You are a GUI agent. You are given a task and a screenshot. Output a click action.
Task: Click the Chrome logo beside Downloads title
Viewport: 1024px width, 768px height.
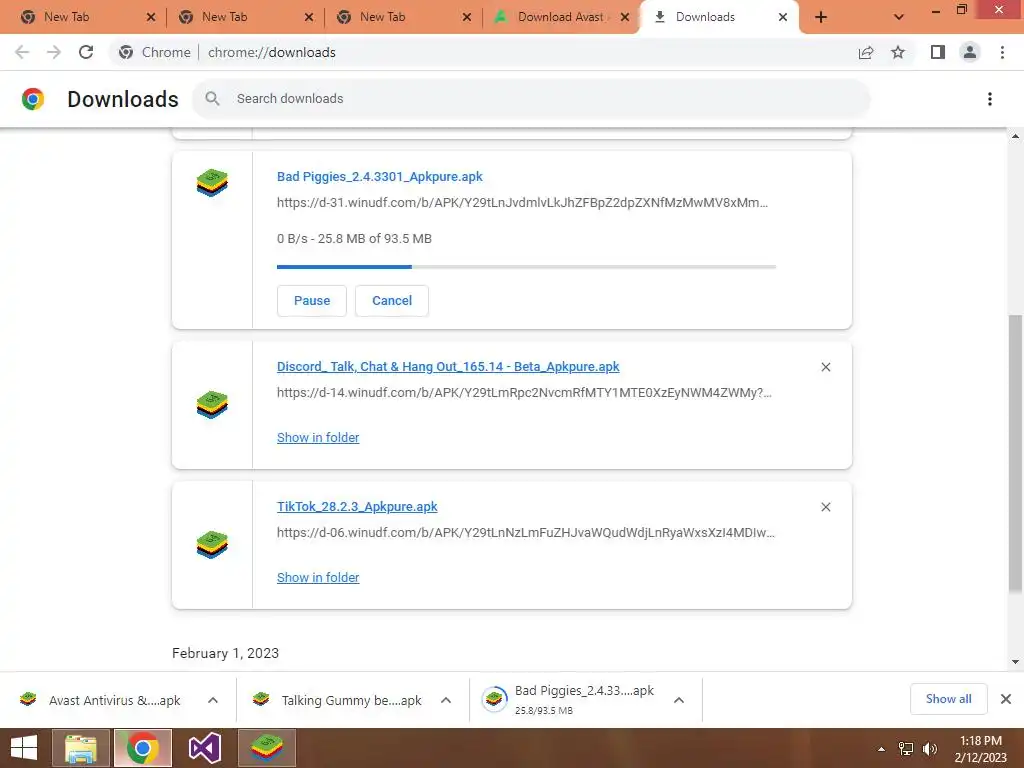[x=33, y=99]
